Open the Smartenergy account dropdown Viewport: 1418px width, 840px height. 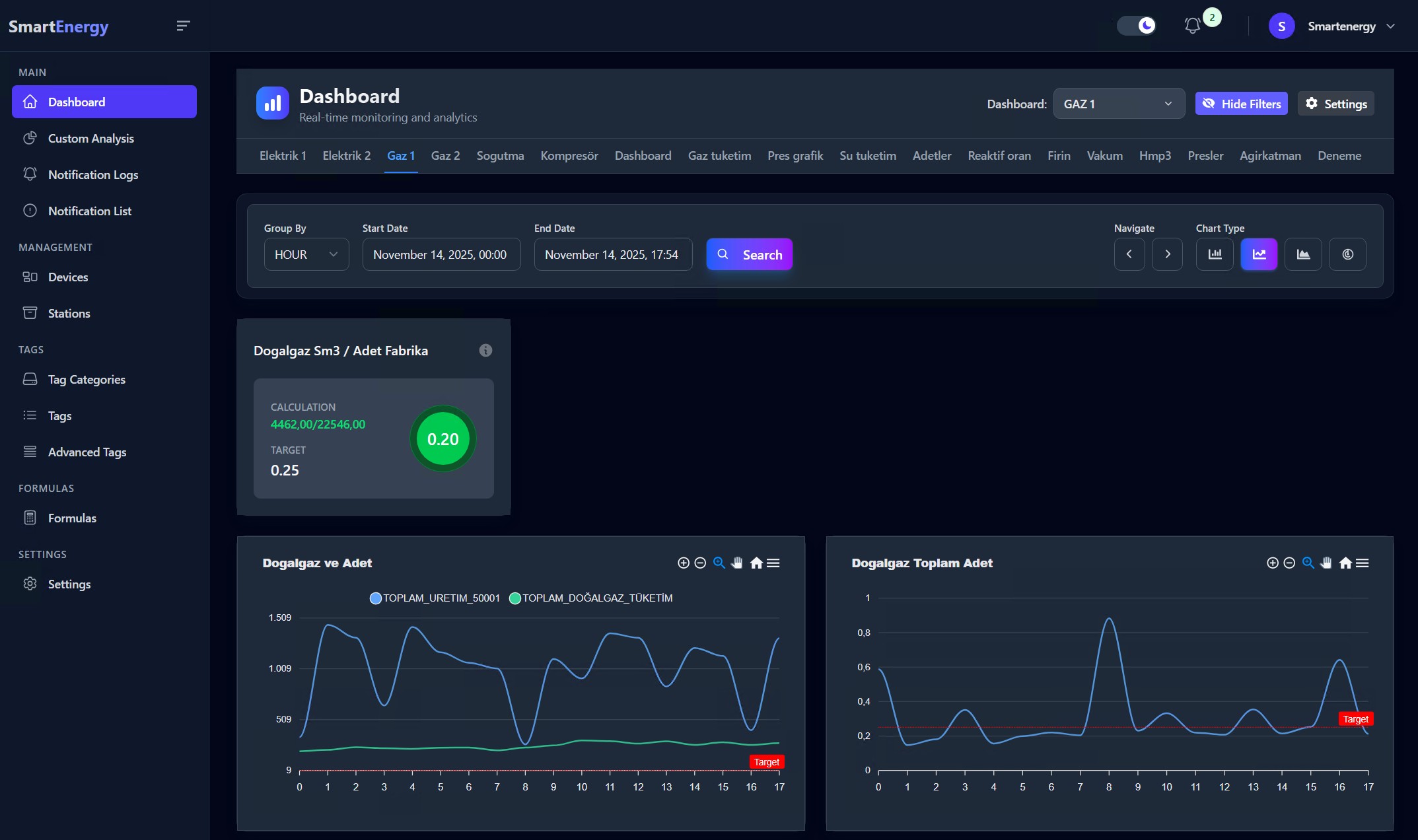1342,26
